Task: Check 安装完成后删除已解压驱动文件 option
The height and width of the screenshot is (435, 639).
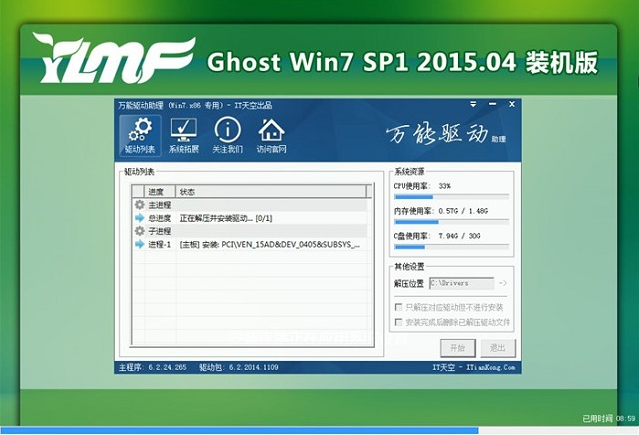Action: (399, 322)
